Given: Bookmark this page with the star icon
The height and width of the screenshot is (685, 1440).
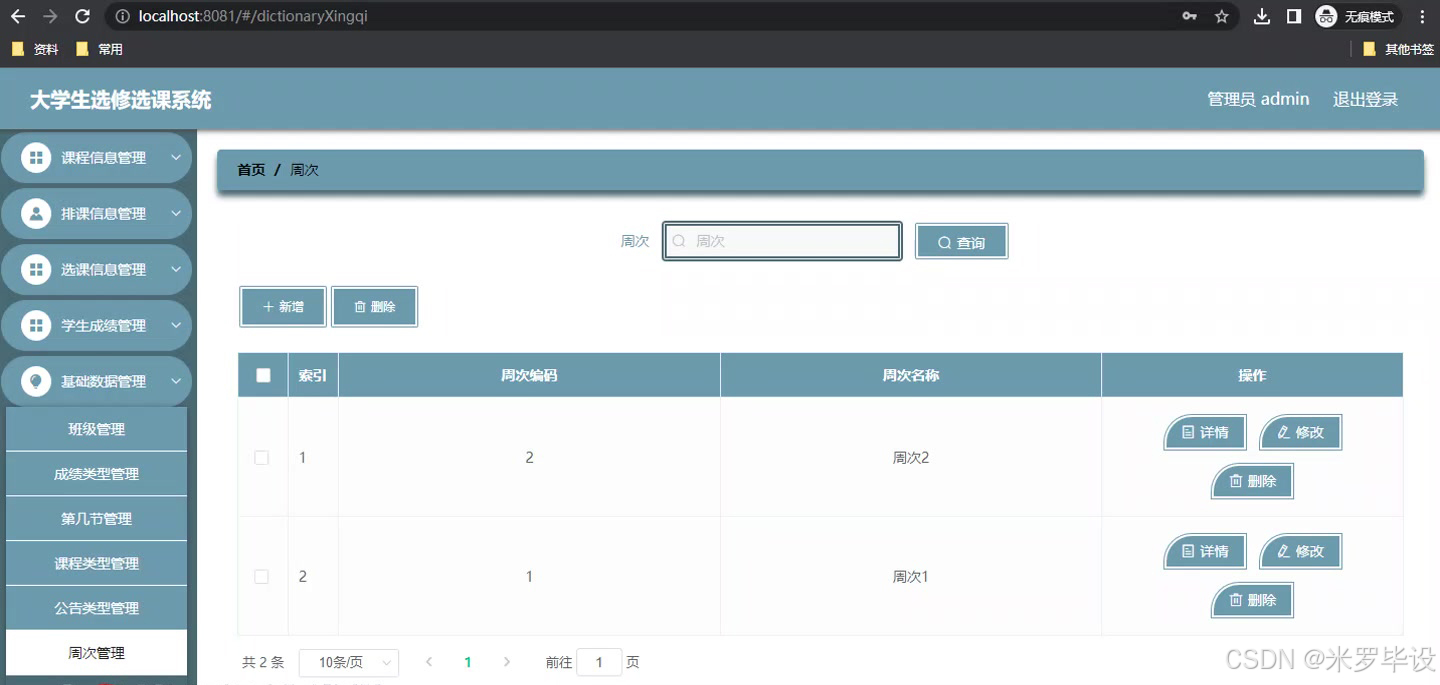Looking at the screenshot, I should [1221, 16].
